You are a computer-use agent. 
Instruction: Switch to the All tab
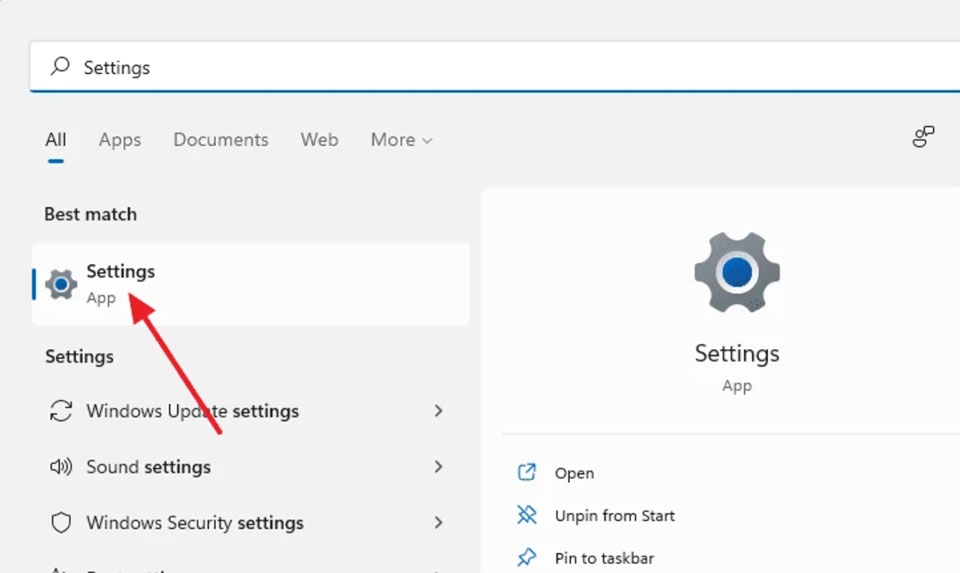56,140
